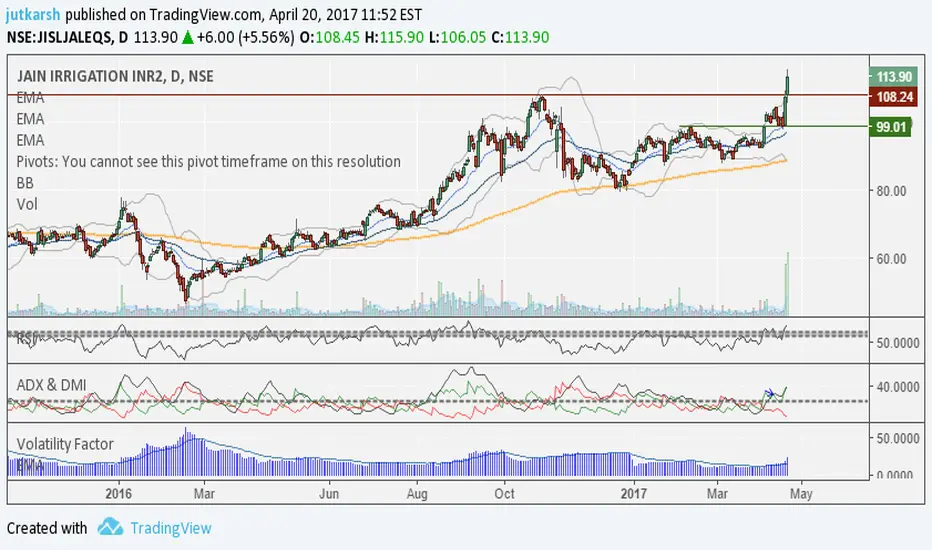Image resolution: width=932 pixels, height=550 pixels.
Task: Click the L:106.05 low price value
Action: (x=457, y=37)
